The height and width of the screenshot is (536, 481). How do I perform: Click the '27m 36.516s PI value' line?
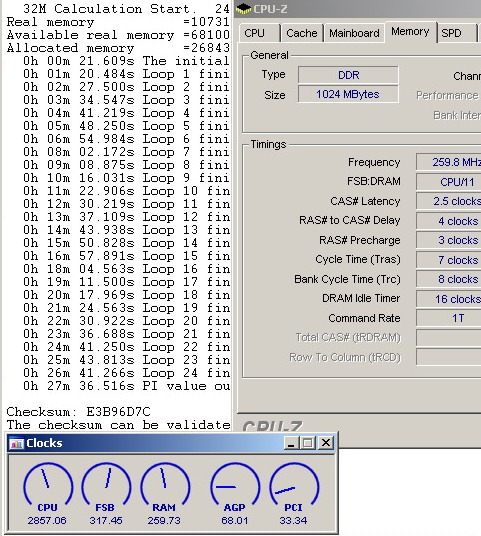(126, 386)
